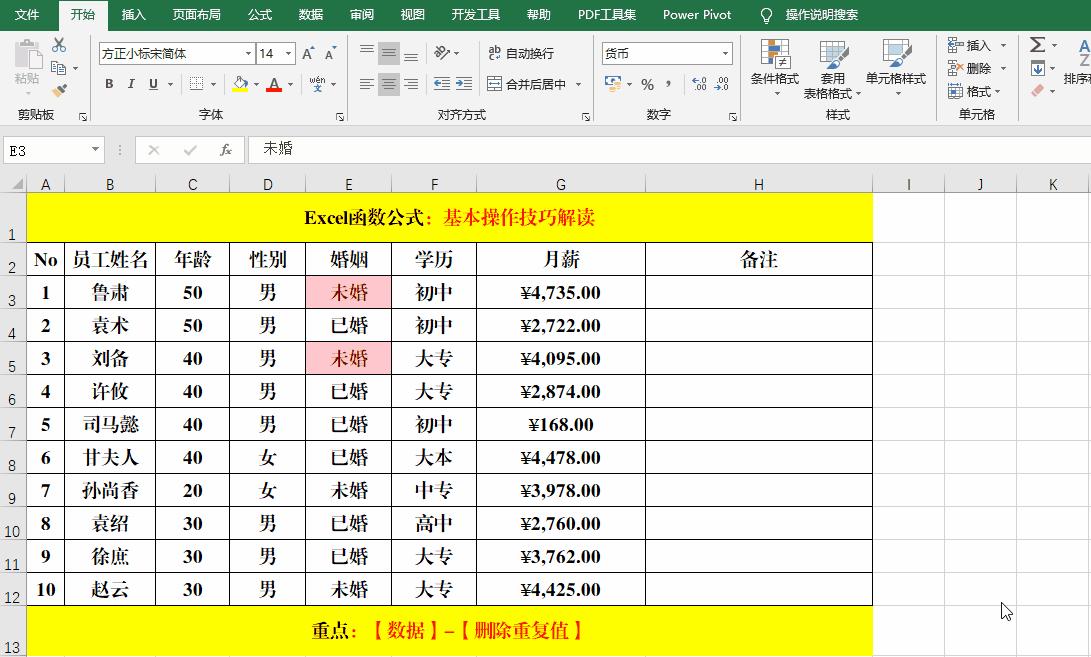1091x657 pixels.
Task: Apply italic formatting
Action: [x=131, y=83]
